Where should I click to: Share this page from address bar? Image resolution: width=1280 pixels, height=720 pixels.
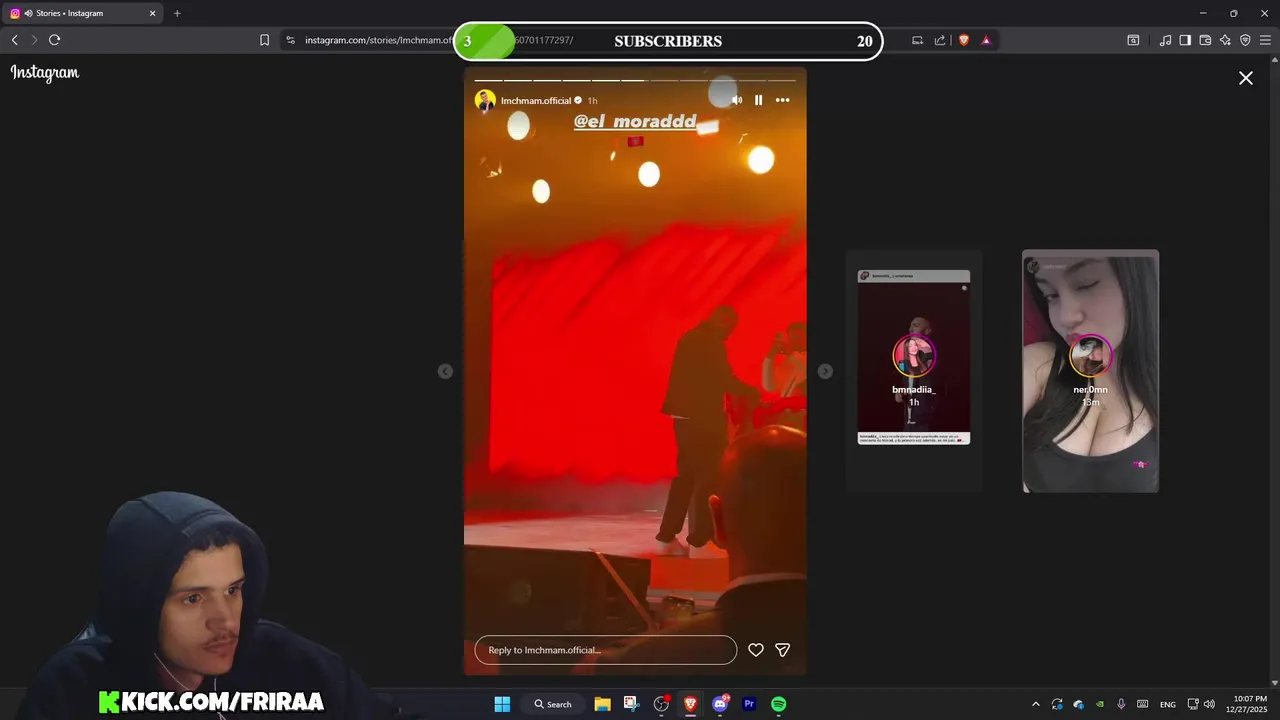point(940,40)
